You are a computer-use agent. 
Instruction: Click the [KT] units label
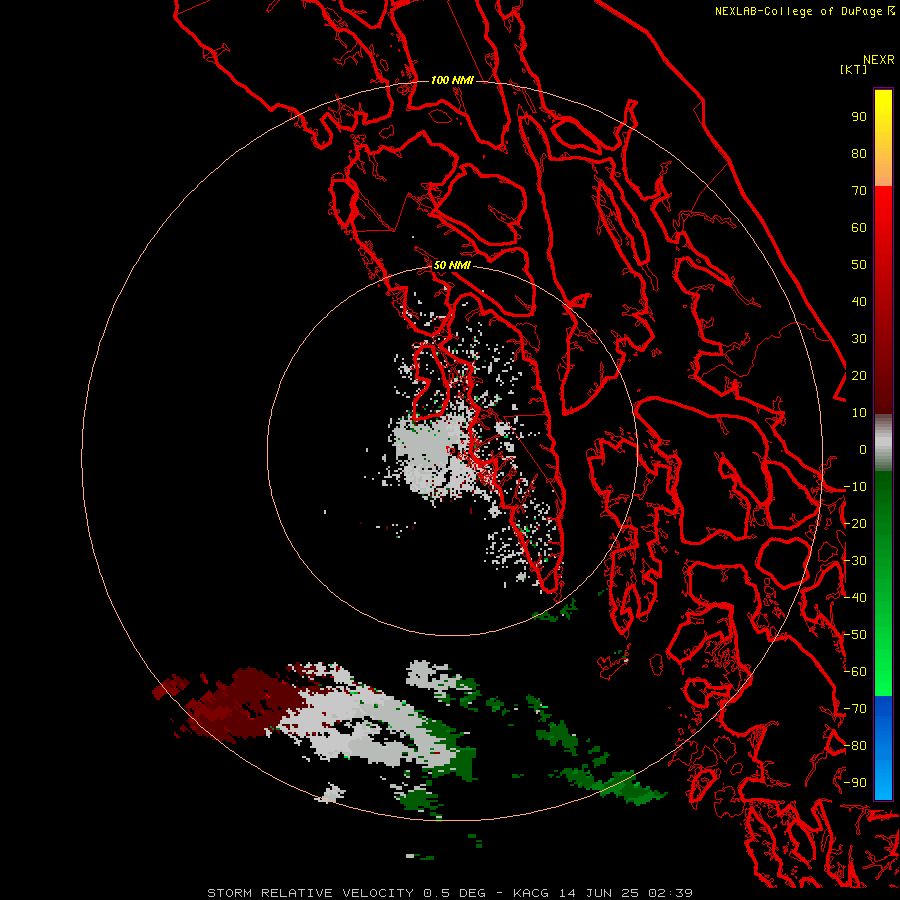(x=853, y=69)
